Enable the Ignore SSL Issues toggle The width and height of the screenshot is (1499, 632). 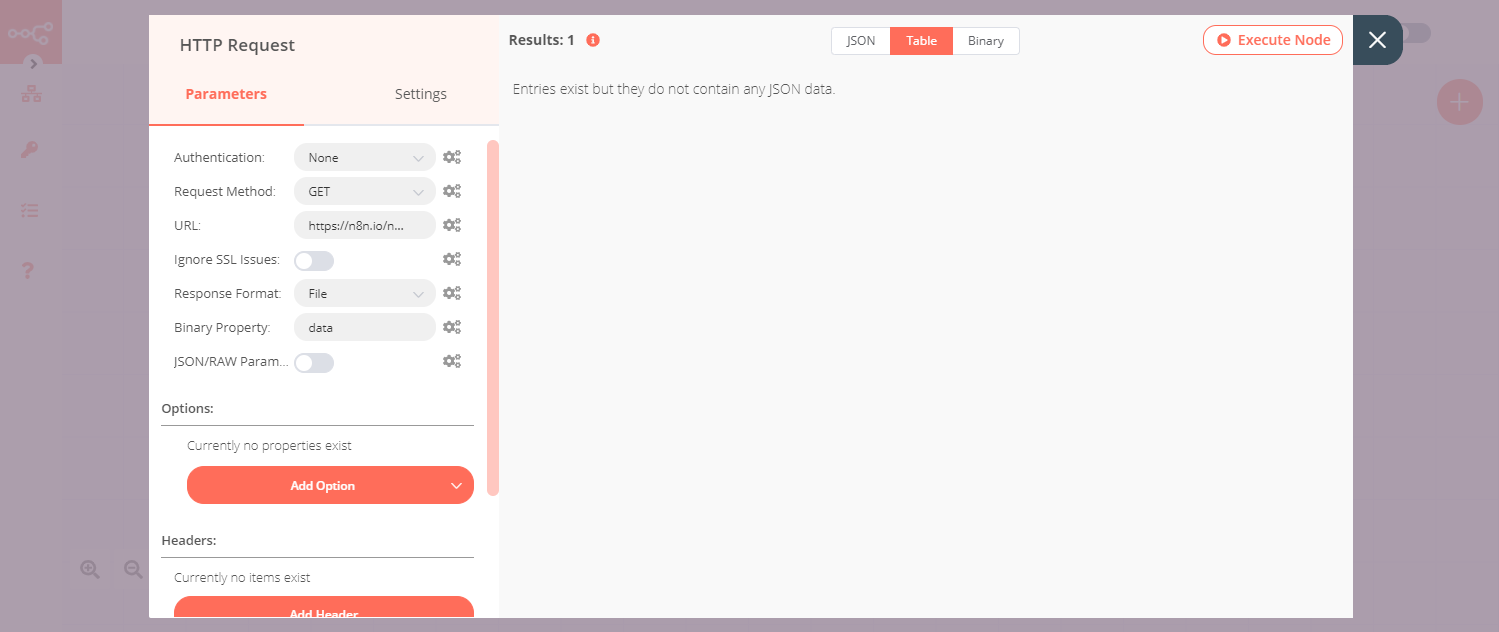tap(313, 260)
